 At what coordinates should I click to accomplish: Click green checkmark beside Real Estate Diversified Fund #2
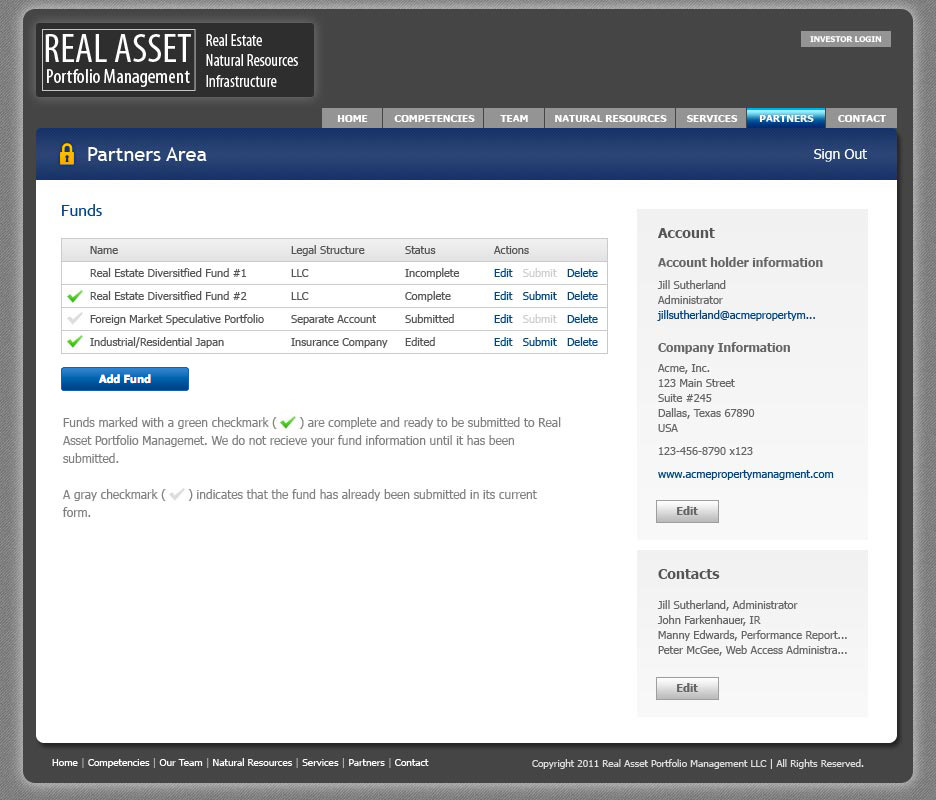[74, 296]
